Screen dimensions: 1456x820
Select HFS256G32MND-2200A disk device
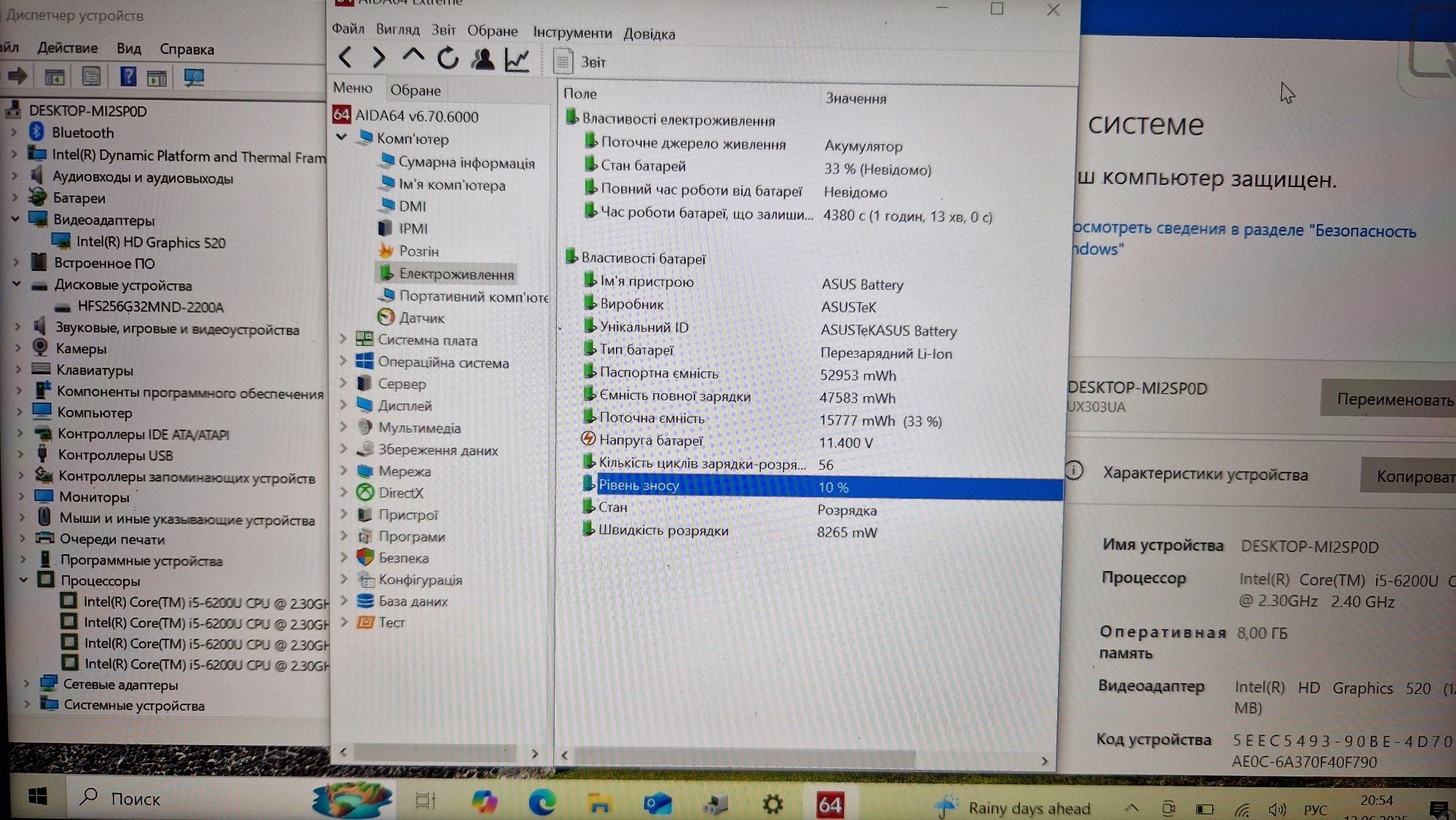click(x=151, y=307)
